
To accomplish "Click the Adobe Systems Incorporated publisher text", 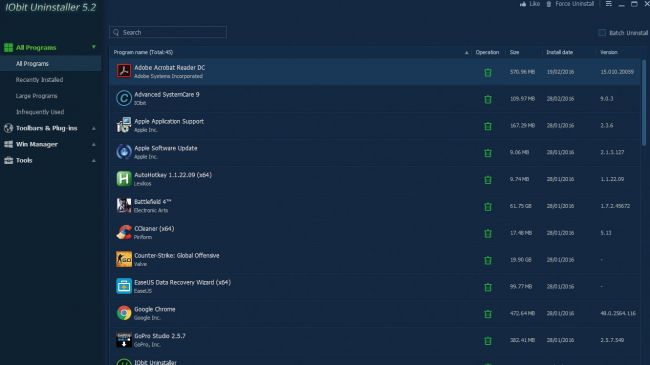I will click(x=168, y=76).
